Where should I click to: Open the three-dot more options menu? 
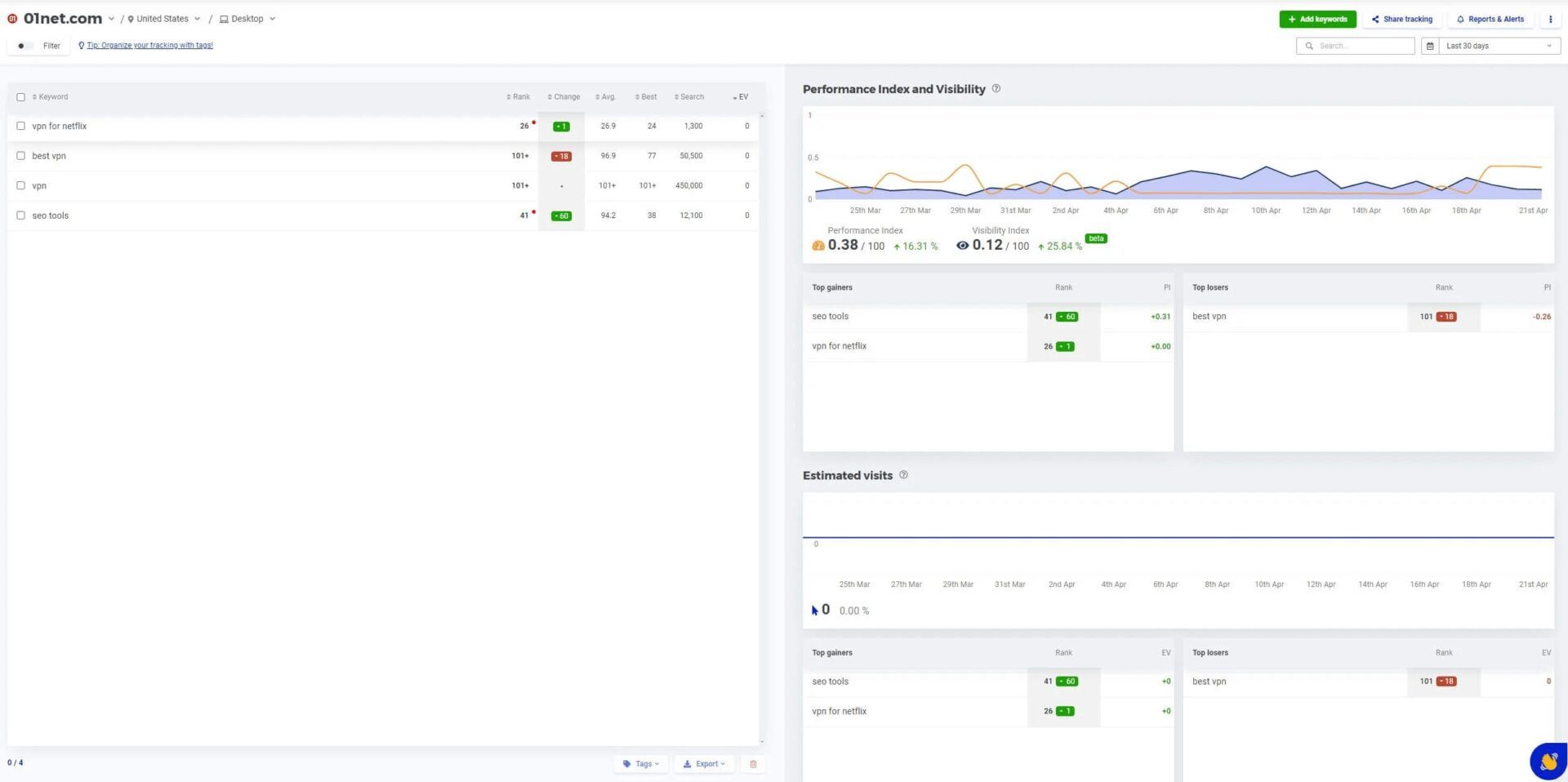click(1550, 19)
